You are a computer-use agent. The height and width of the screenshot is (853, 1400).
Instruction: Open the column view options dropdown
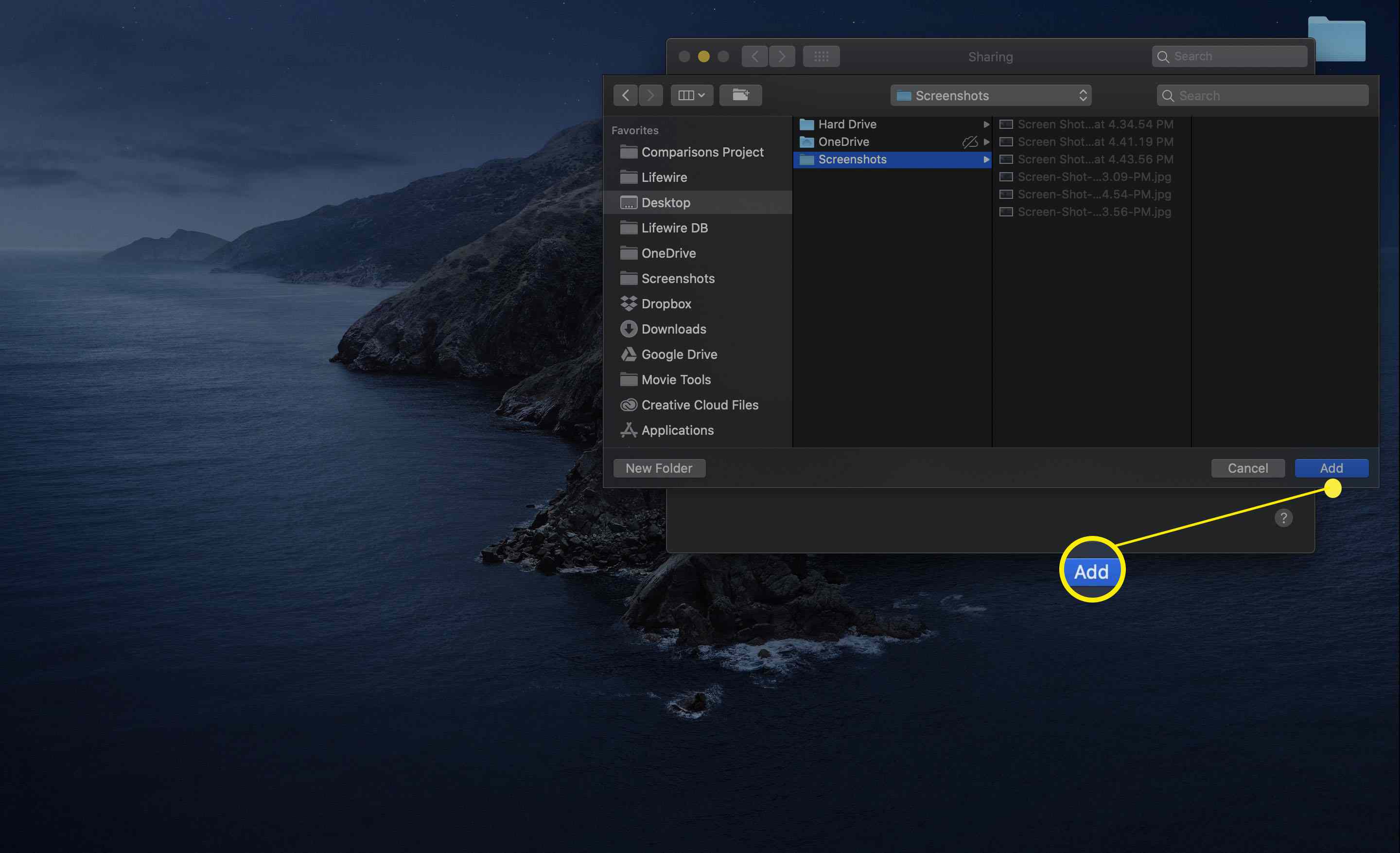point(691,95)
